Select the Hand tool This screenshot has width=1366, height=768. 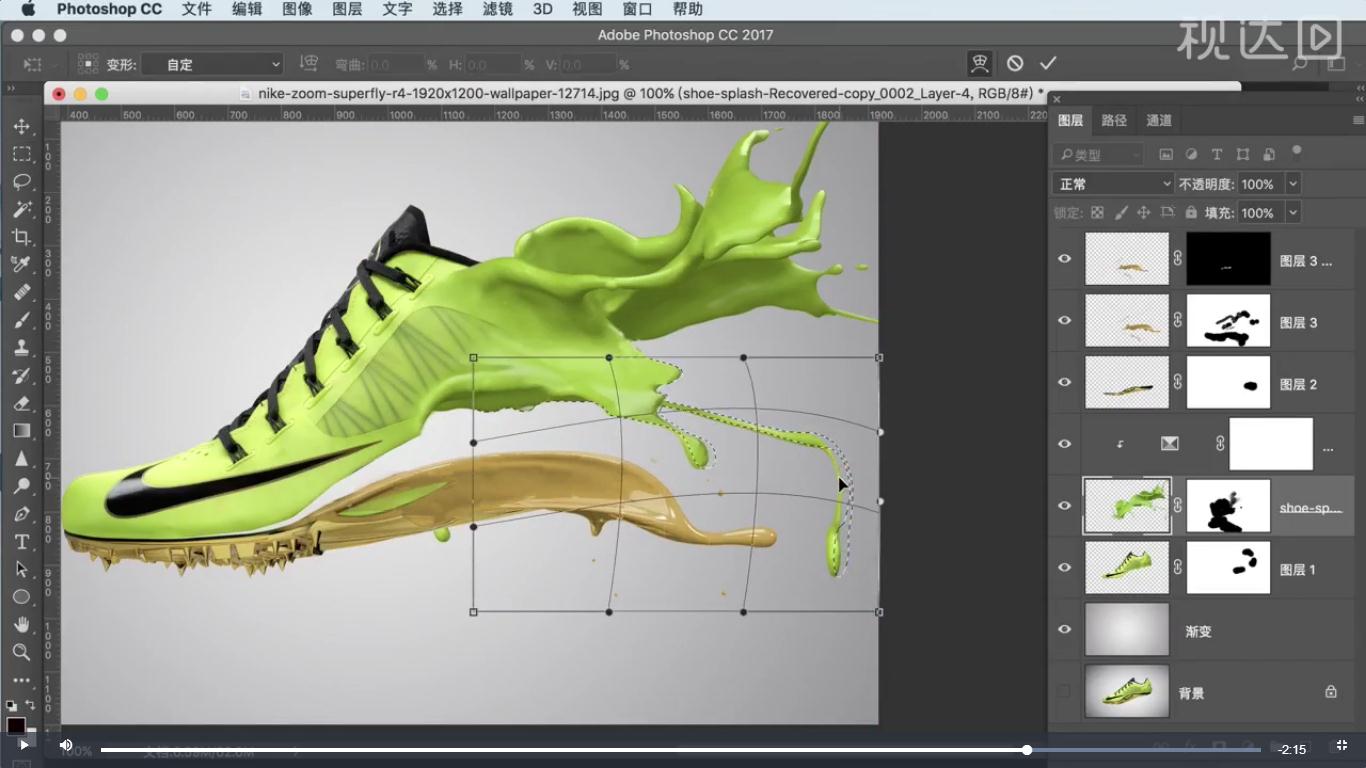pyautogui.click(x=21, y=625)
